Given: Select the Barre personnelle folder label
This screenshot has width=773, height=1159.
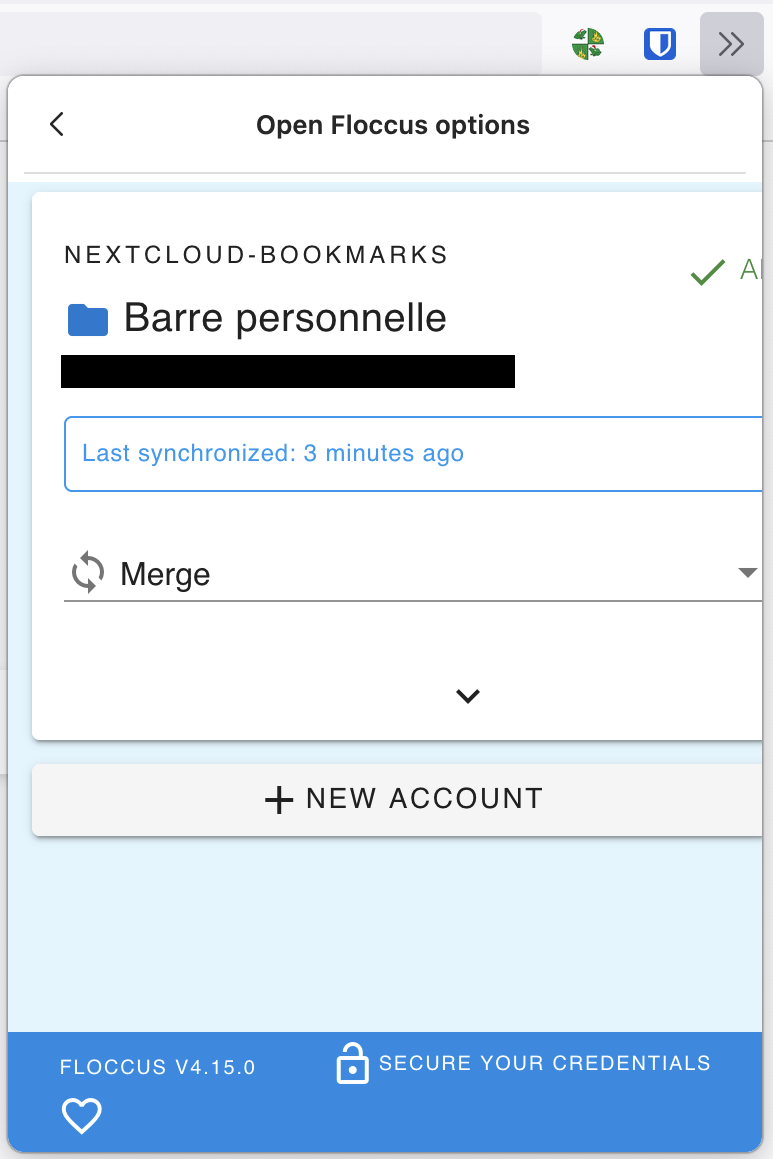Looking at the screenshot, I should (283, 318).
